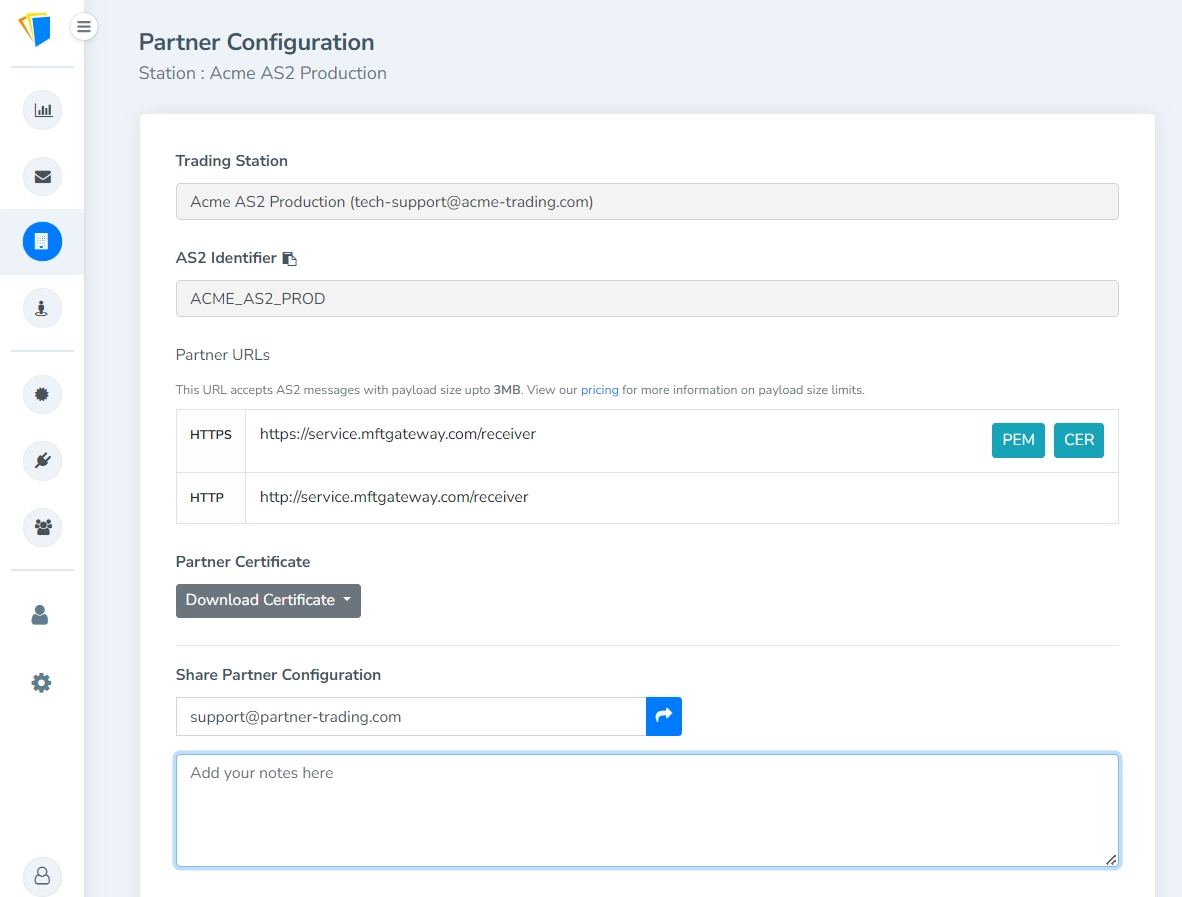1182x897 pixels.
Task: Copy the AS2 Identifier using the copy icon
Action: (x=290, y=257)
